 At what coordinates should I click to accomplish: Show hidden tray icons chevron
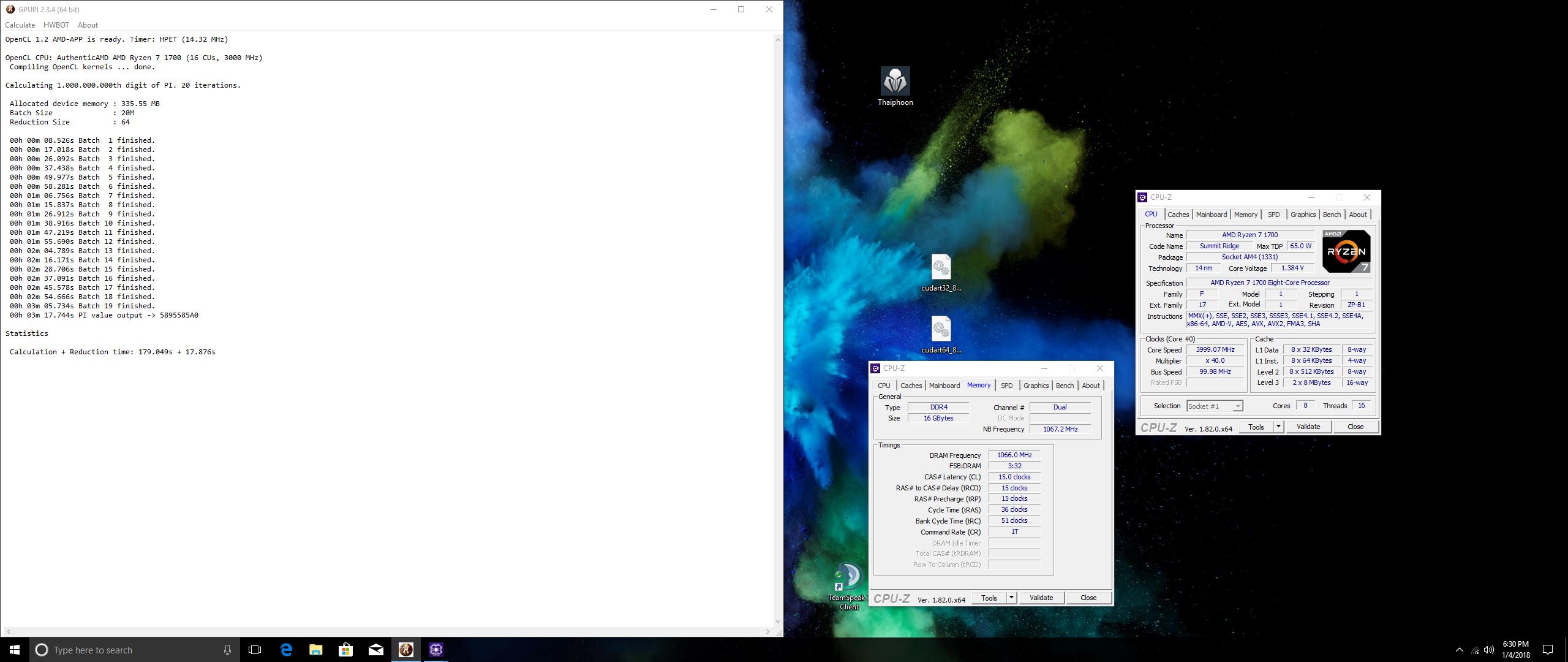1459,650
